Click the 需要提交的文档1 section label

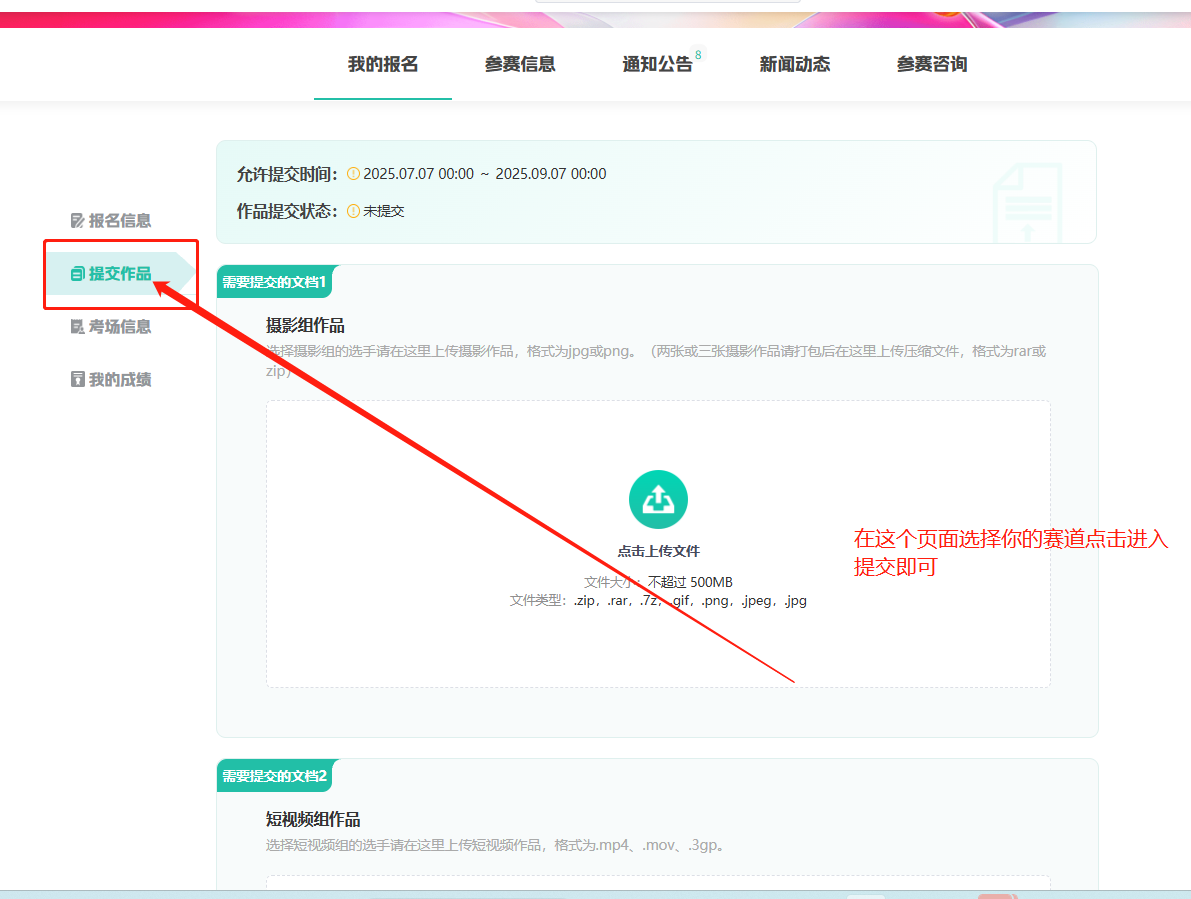274,282
